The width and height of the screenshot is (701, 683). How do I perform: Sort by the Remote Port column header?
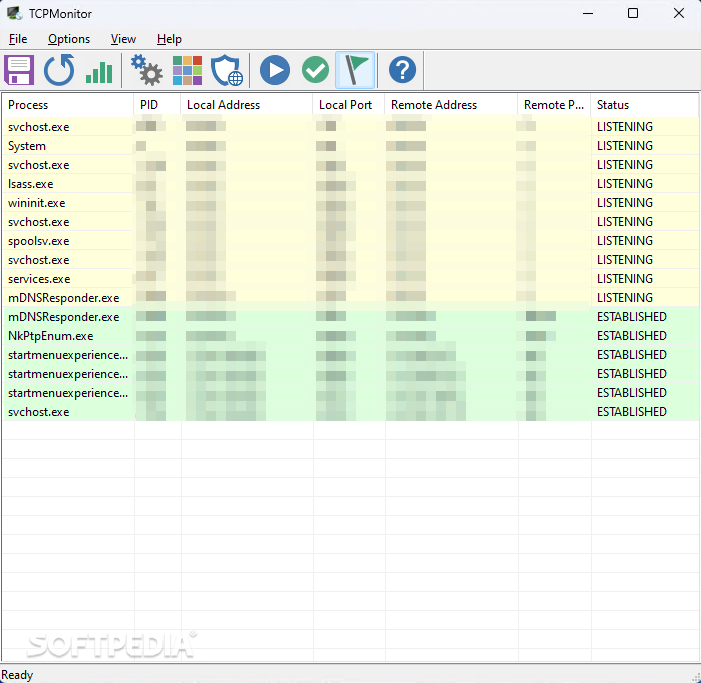554,105
